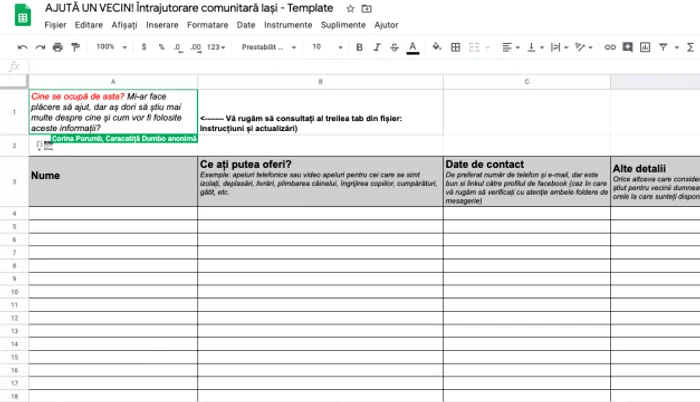Open the Editare menu

(89, 25)
